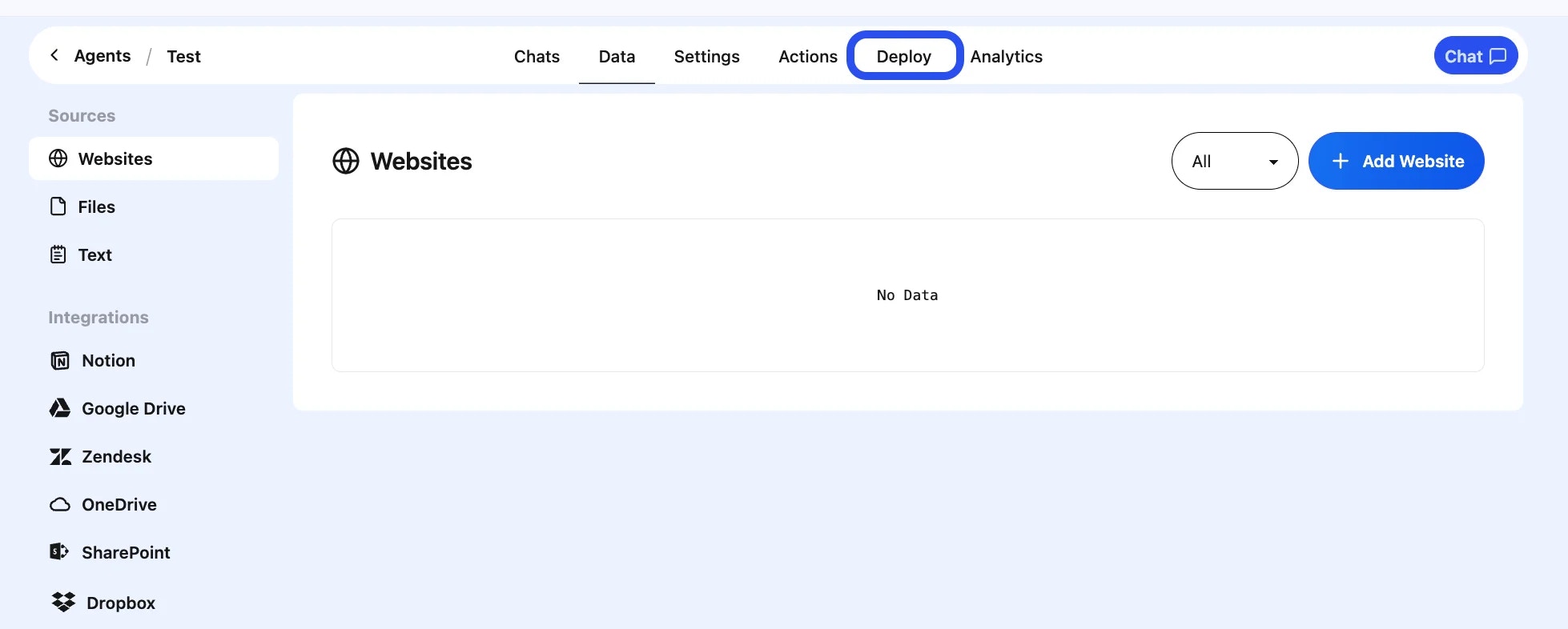Click the Files document icon
Image resolution: width=1568 pixels, height=629 pixels.
[x=58, y=206]
